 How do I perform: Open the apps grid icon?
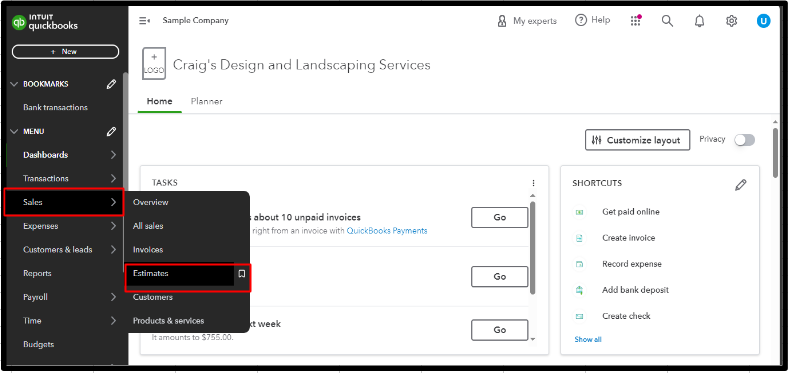click(x=636, y=21)
